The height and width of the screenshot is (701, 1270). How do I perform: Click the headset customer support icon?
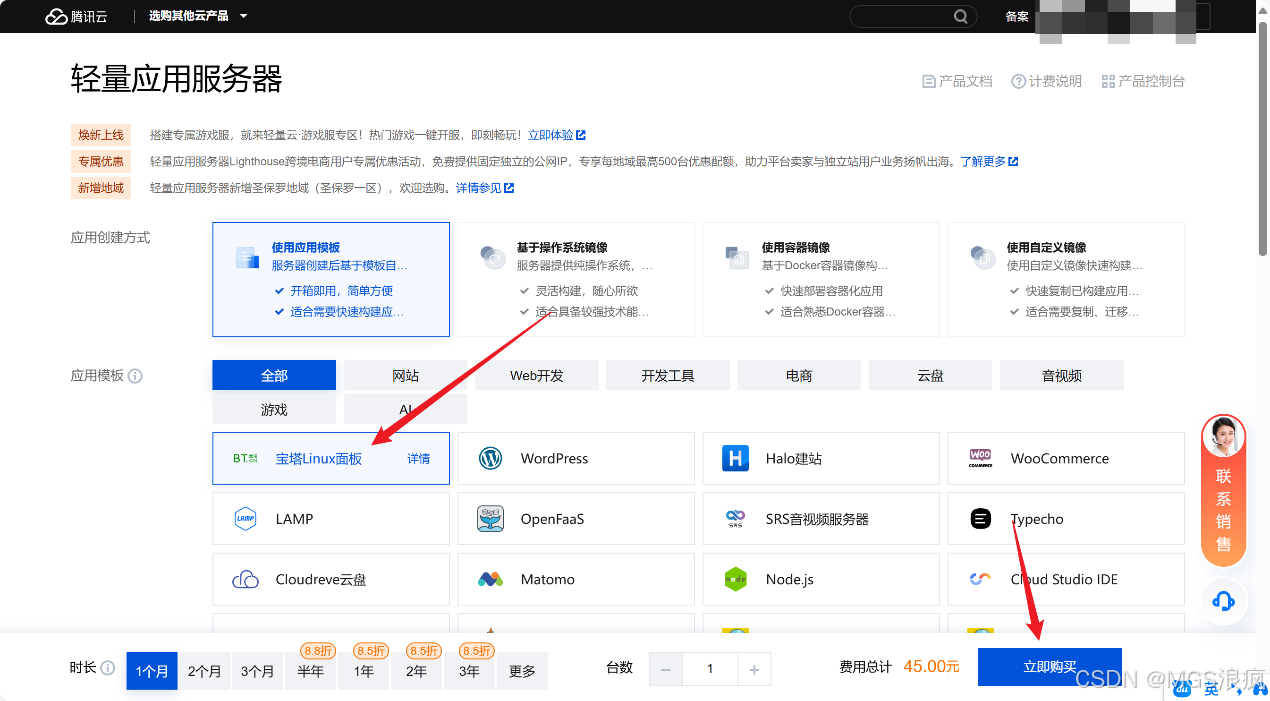point(1223,601)
